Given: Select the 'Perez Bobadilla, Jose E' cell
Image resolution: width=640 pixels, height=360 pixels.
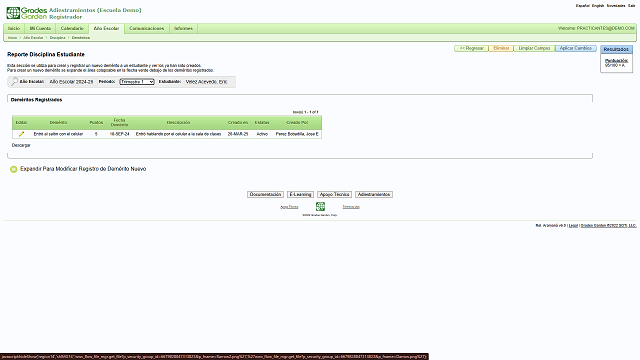Looking at the screenshot, I should 297,134.
